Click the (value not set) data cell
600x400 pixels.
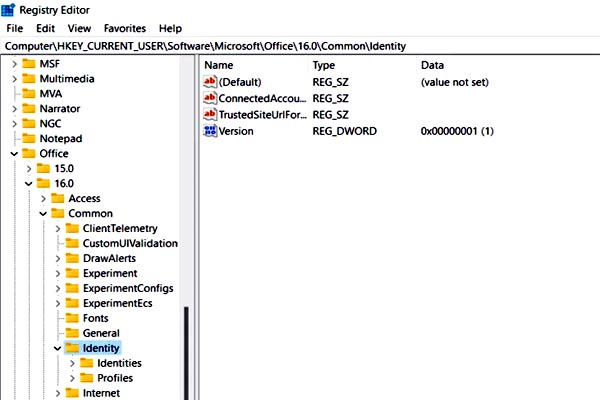455,82
